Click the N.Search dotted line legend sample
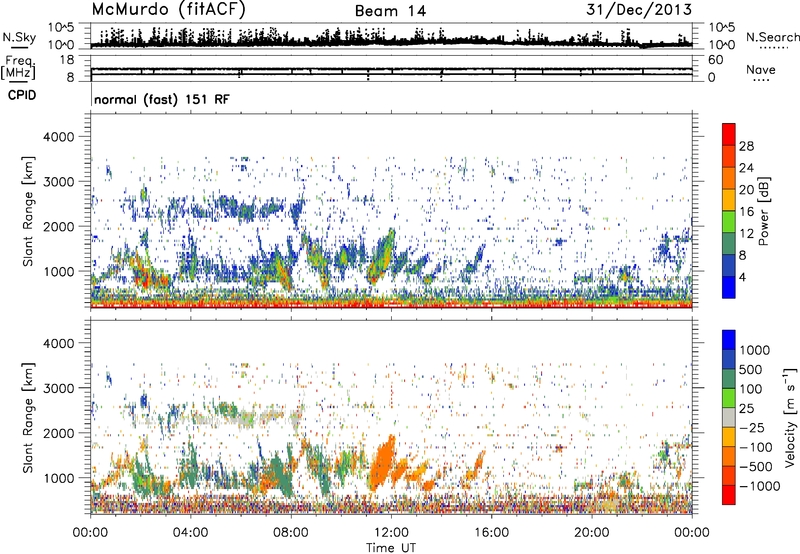This screenshot has height=554, width=800. [774, 48]
